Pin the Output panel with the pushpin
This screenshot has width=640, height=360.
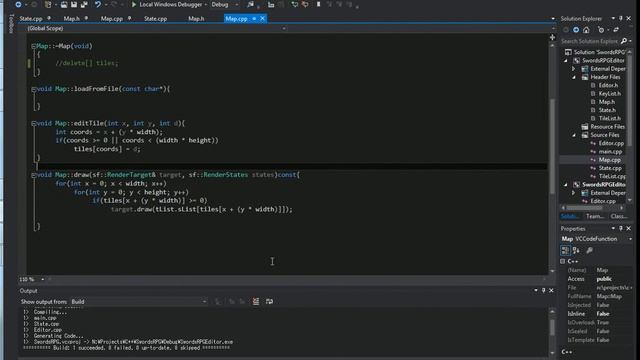[543, 290]
